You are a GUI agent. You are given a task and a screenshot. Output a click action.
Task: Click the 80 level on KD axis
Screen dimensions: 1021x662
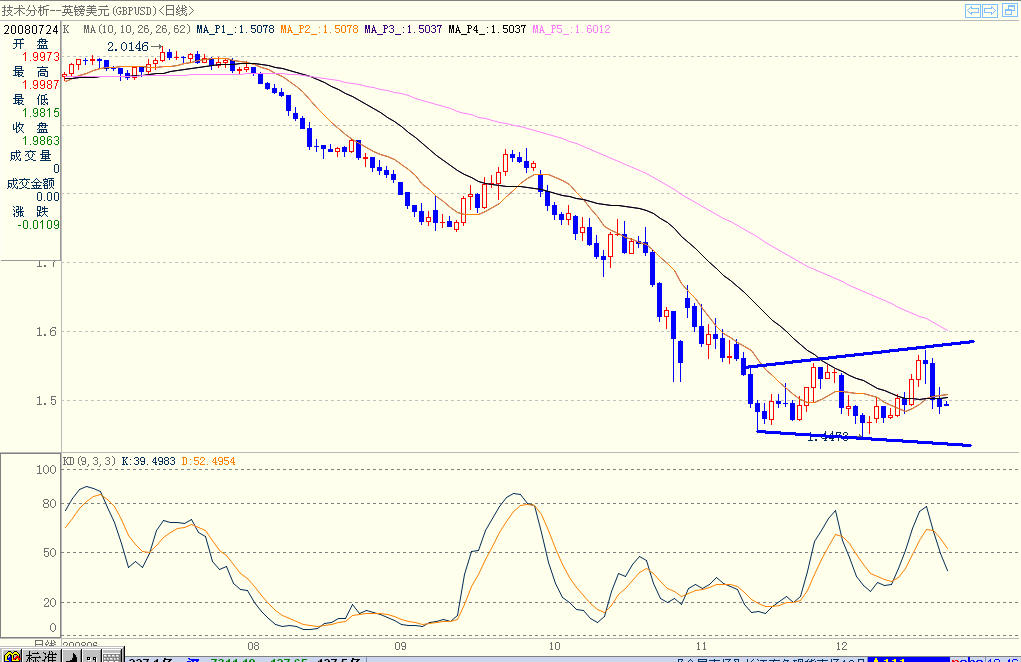click(x=49, y=503)
